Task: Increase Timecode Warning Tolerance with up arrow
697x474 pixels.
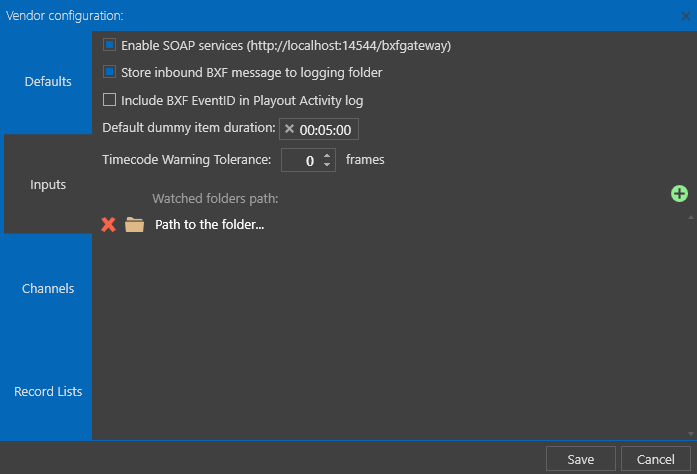Action: (x=327, y=156)
